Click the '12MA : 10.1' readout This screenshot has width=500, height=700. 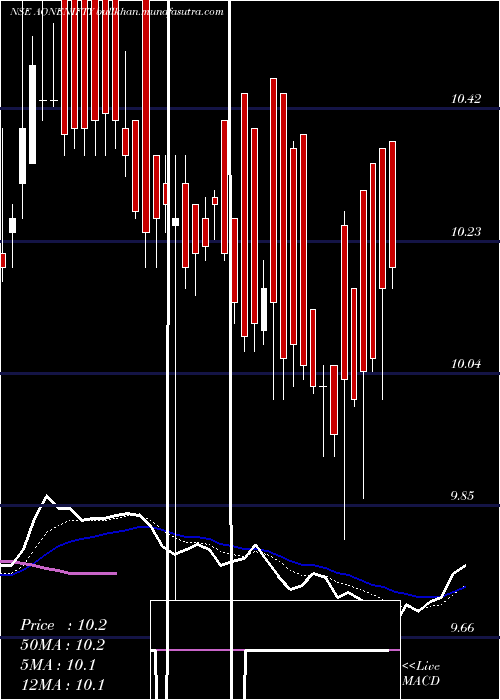62,684
